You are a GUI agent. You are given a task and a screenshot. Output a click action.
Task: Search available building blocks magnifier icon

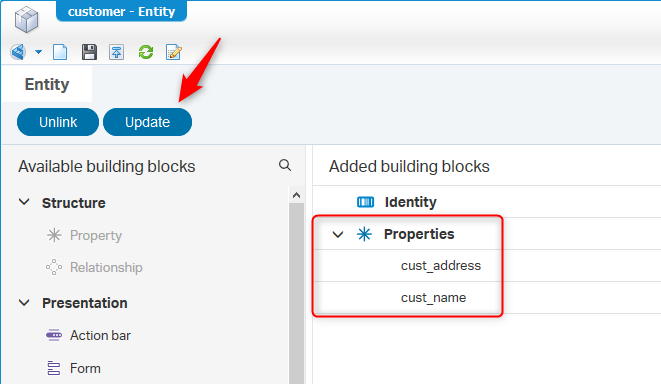point(285,165)
